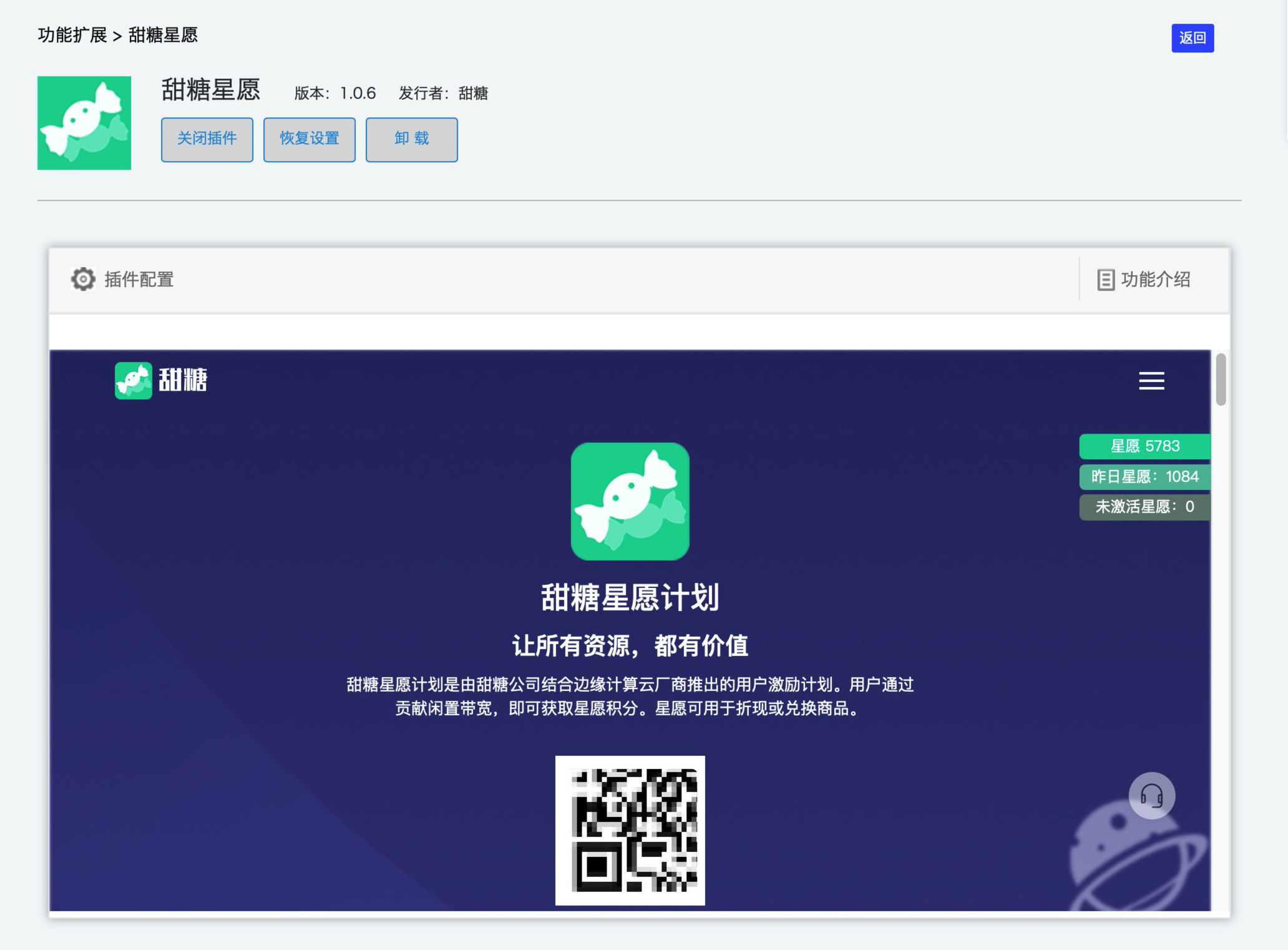Open 功能扩展 from the breadcrumb
1288x950 pixels.
[x=70, y=36]
